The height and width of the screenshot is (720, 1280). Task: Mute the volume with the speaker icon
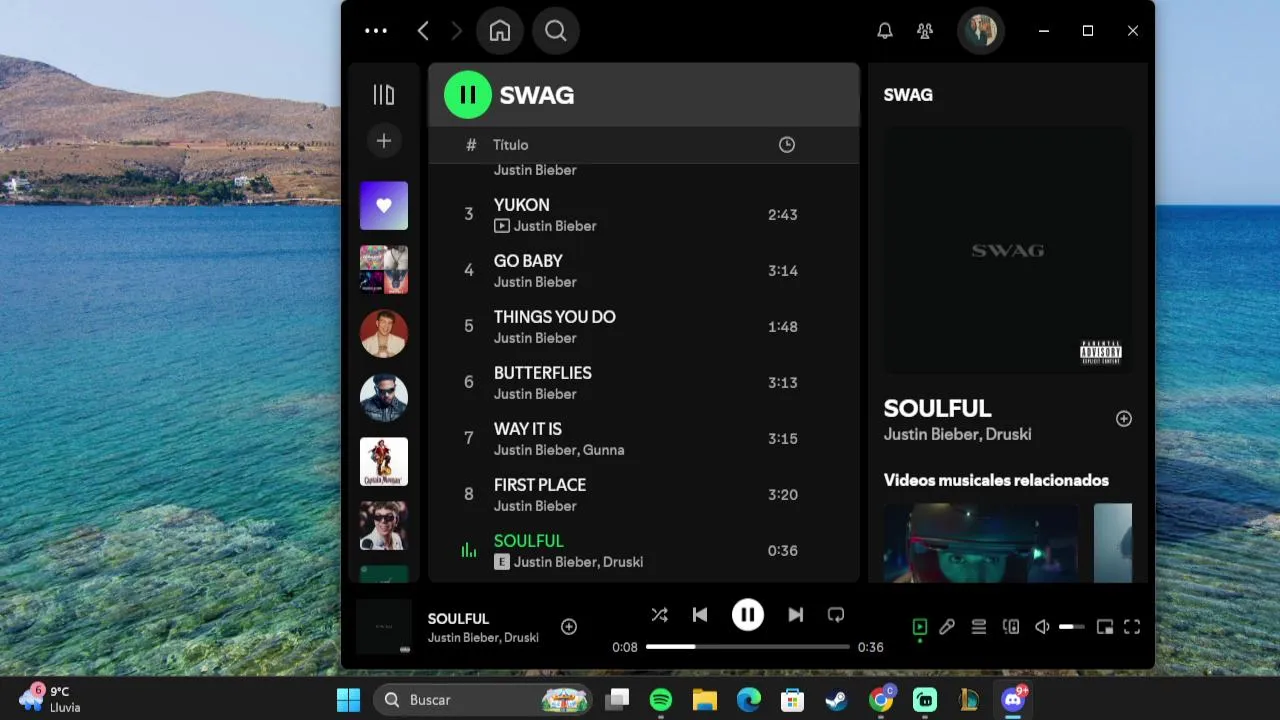[x=1042, y=627]
